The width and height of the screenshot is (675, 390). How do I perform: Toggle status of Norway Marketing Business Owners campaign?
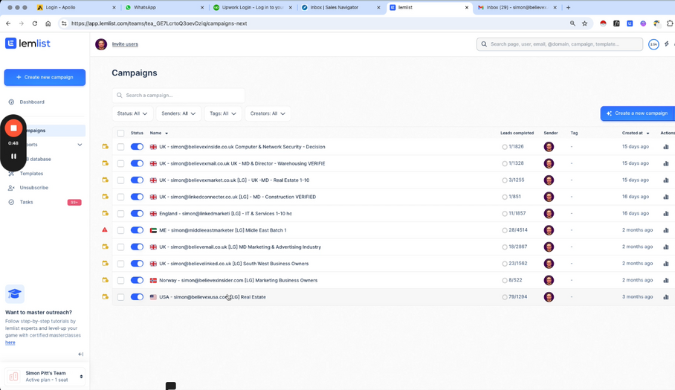click(x=137, y=280)
